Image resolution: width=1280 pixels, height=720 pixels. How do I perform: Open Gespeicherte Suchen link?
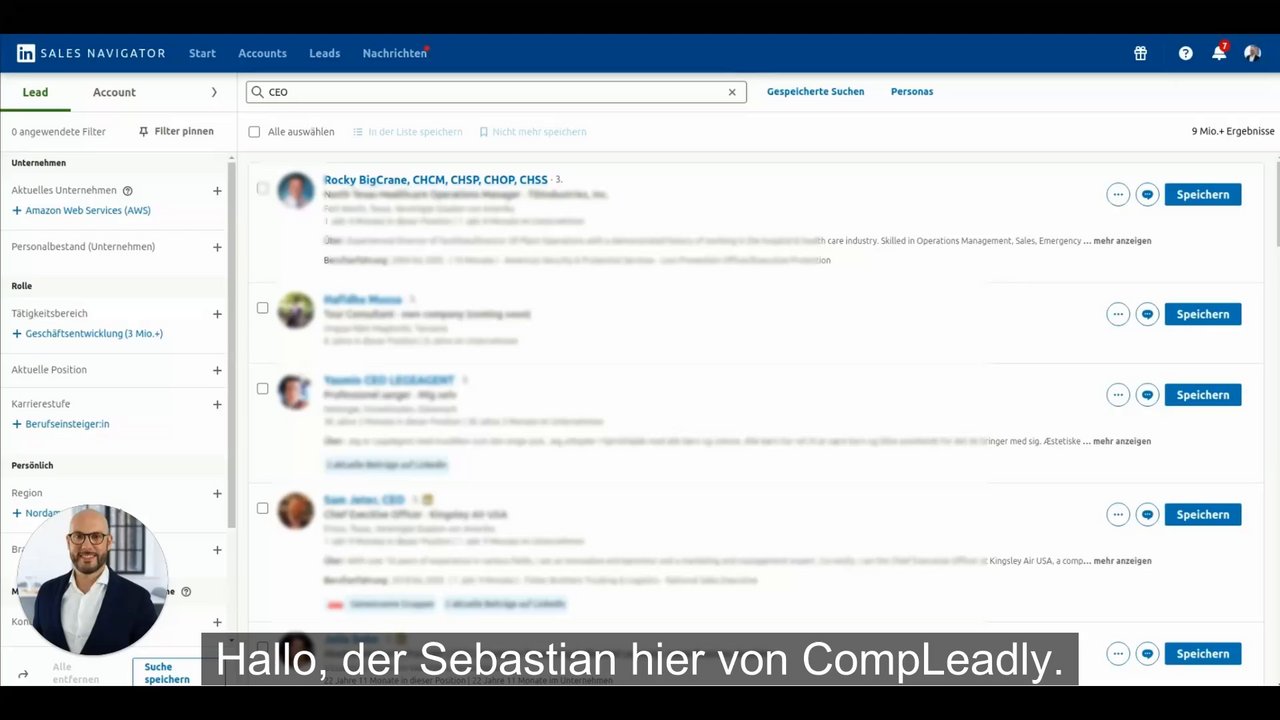(815, 91)
